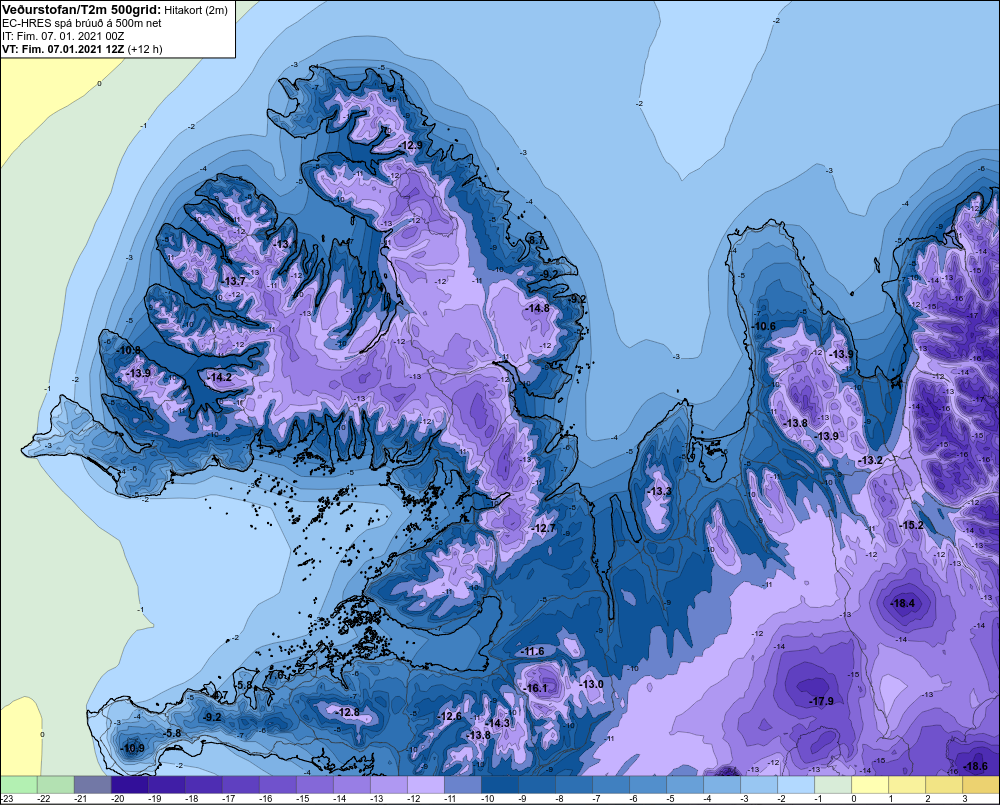The height and width of the screenshot is (805, 1000).
Task: Click the -16.1 temperature label
Action: click(x=536, y=688)
